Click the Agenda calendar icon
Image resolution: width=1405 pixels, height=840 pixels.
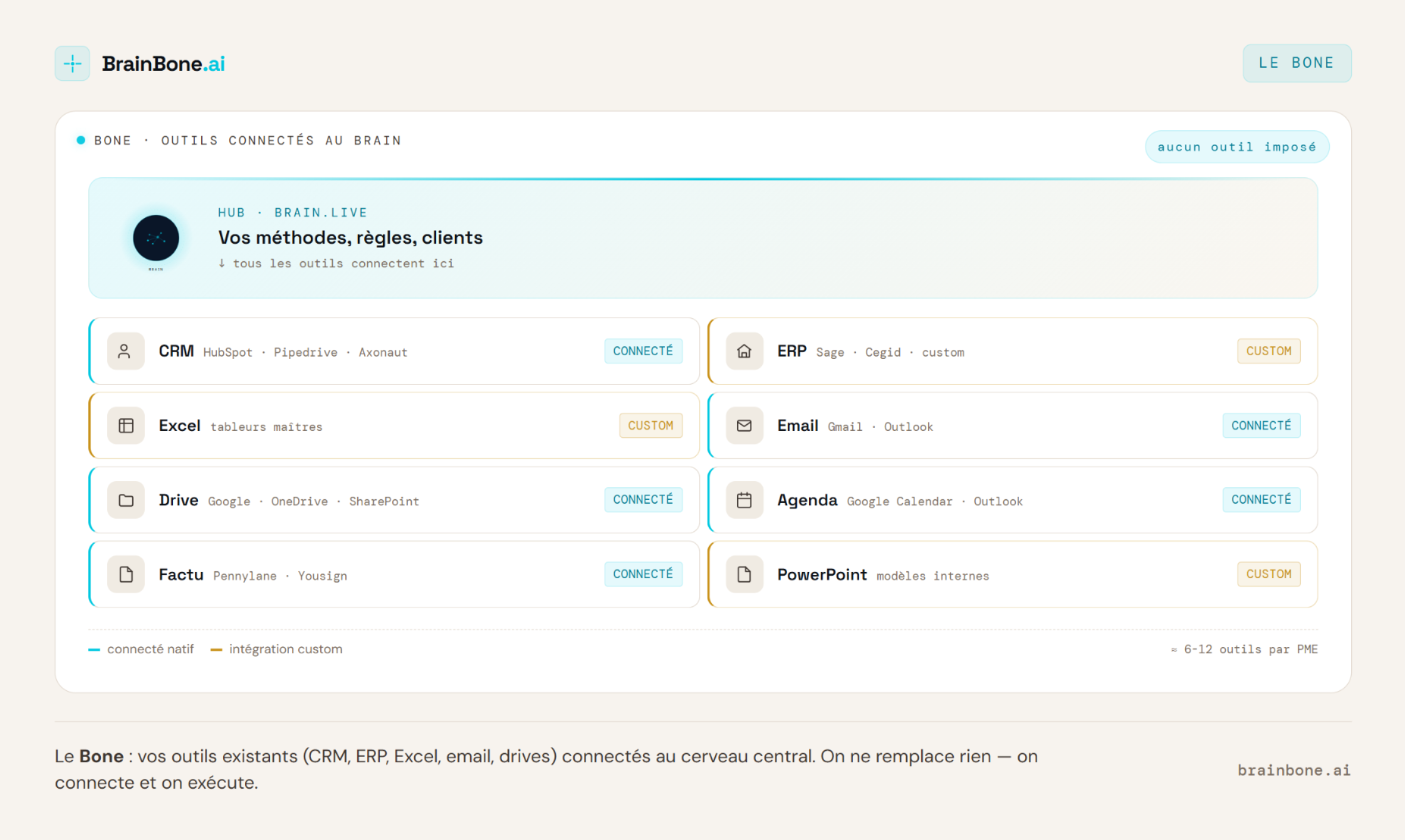pos(744,500)
